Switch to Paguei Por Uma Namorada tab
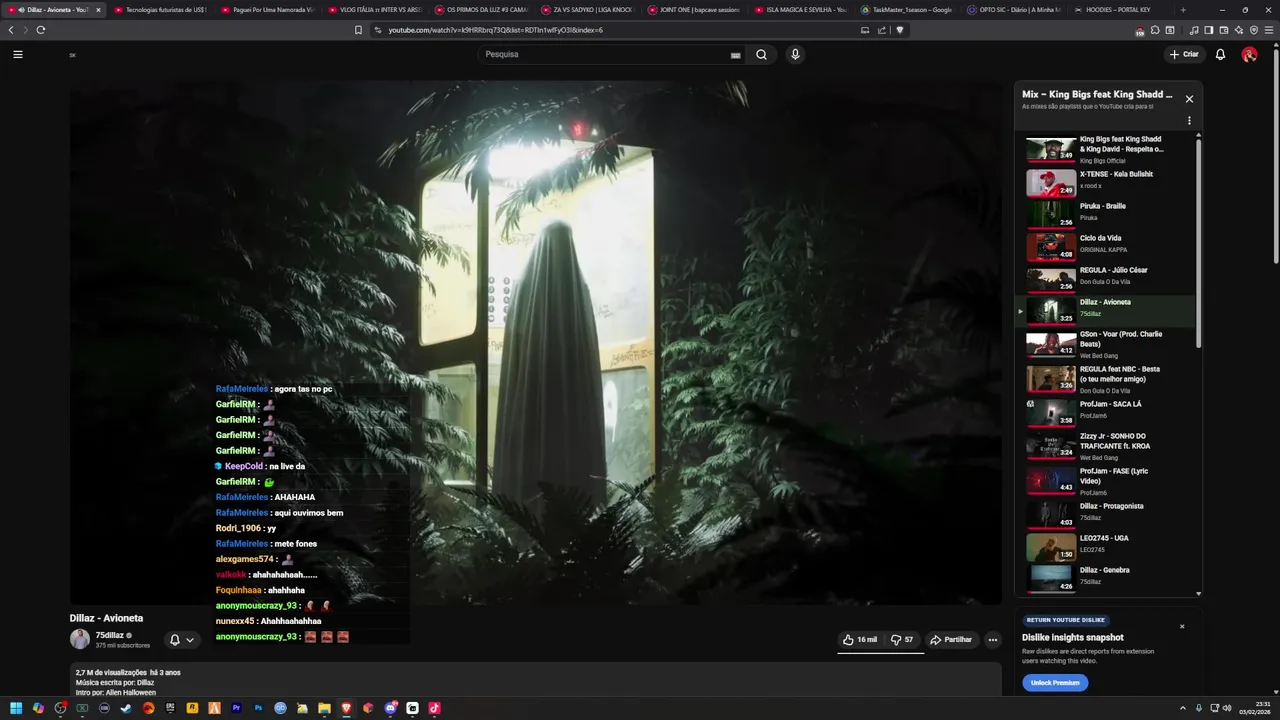1280x720 pixels. click(267, 9)
